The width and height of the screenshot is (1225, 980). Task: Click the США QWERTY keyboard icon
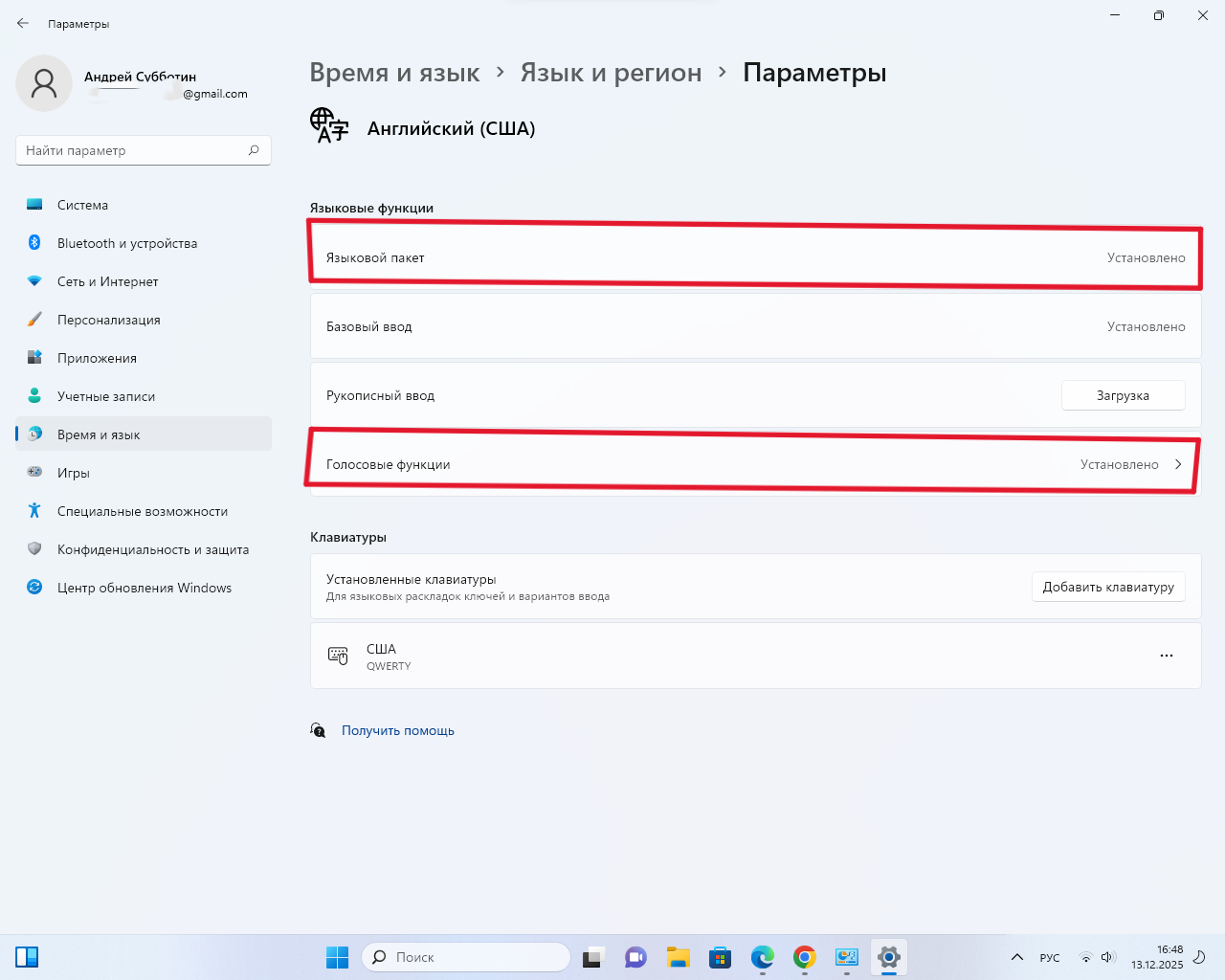(x=338, y=656)
